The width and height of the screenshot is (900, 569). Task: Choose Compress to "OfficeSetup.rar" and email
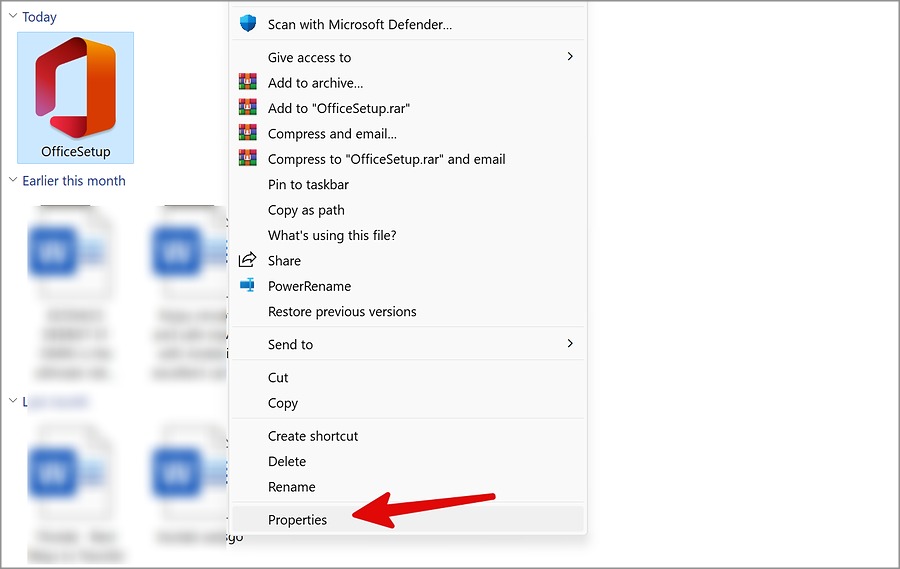[408, 158]
